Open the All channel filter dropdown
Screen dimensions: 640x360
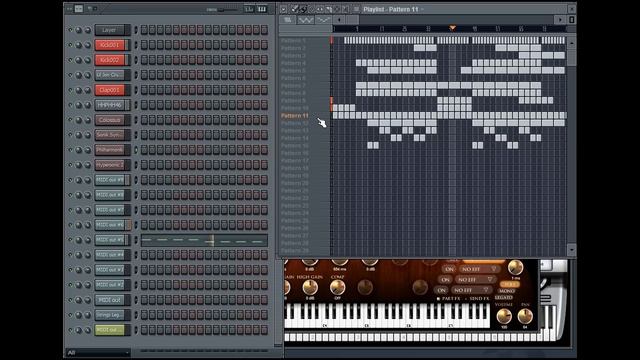coord(98,353)
